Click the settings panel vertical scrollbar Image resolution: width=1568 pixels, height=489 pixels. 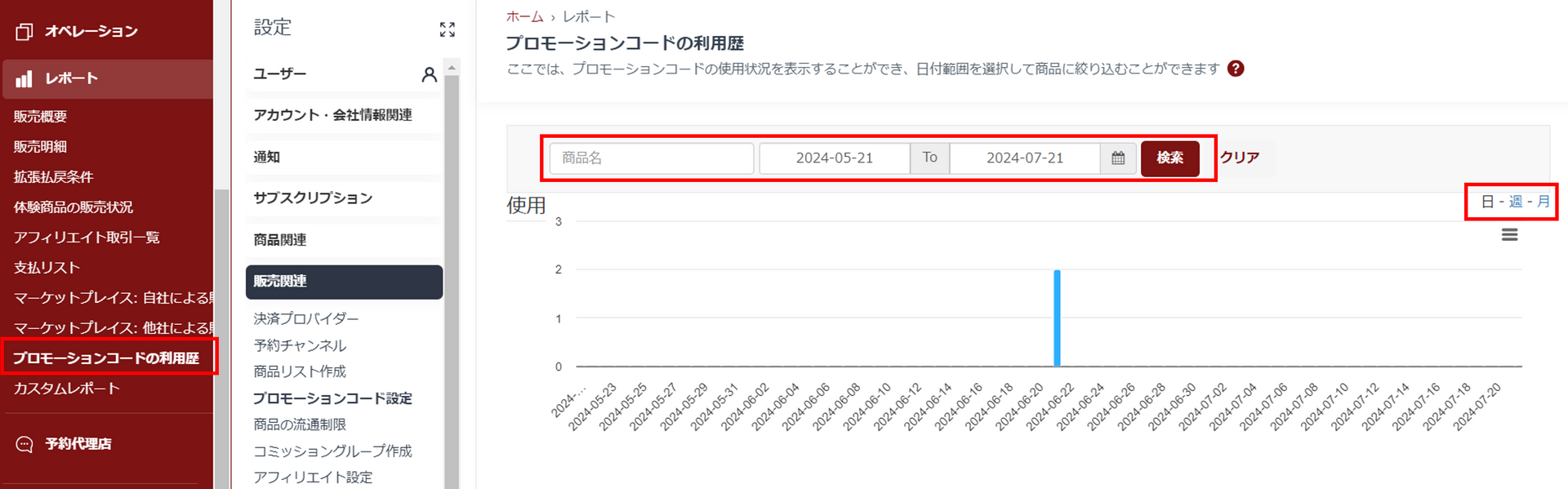(x=452, y=245)
